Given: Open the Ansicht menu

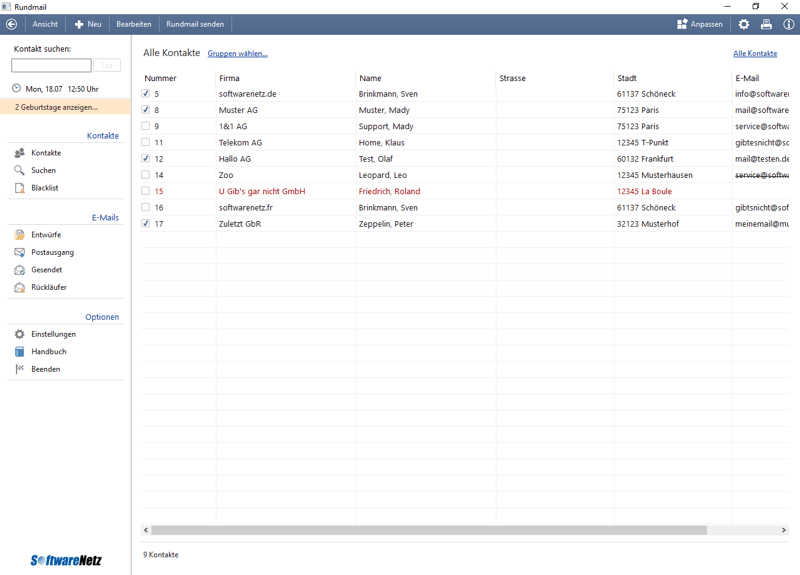Looking at the screenshot, I should click(x=45, y=24).
